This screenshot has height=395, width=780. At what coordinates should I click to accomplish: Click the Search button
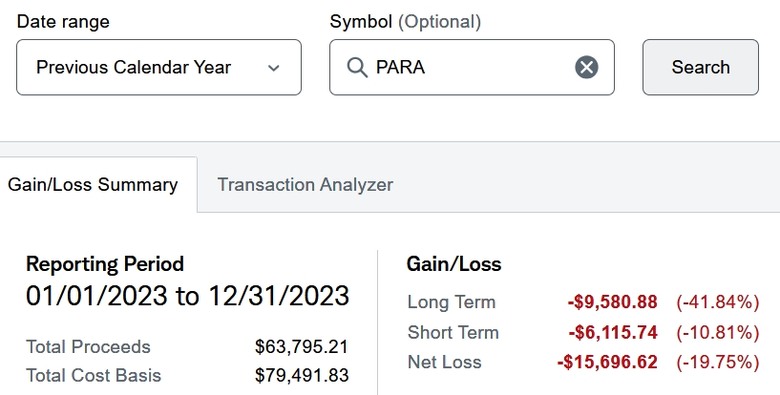coord(700,67)
